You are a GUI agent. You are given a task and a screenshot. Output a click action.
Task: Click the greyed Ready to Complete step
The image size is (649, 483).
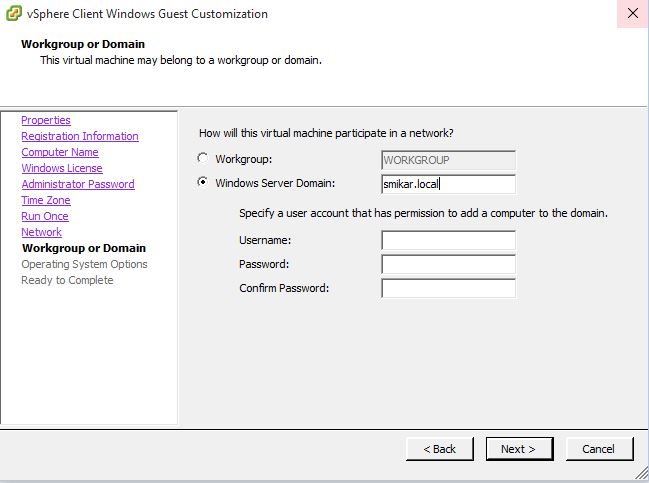[67, 280]
